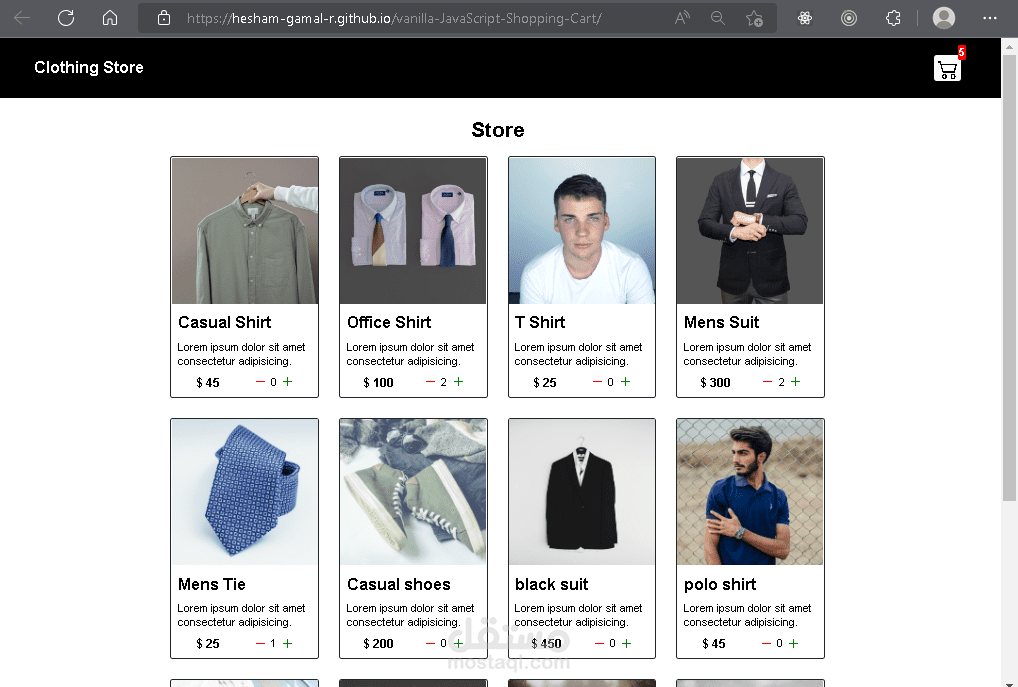Image resolution: width=1018 pixels, height=687 pixels.
Task: Increase Casual Shirt quantity with plus
Action: click(287, 382)
